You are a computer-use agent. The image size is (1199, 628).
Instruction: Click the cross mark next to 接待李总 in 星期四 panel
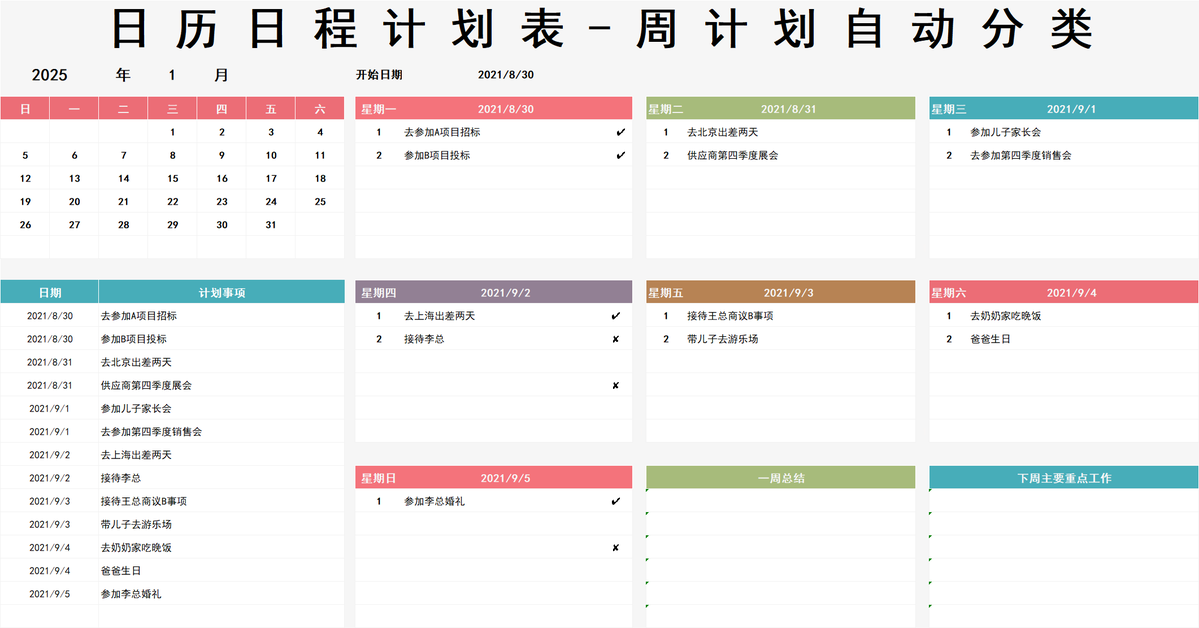pyautogui.click(x=616, y=339)
